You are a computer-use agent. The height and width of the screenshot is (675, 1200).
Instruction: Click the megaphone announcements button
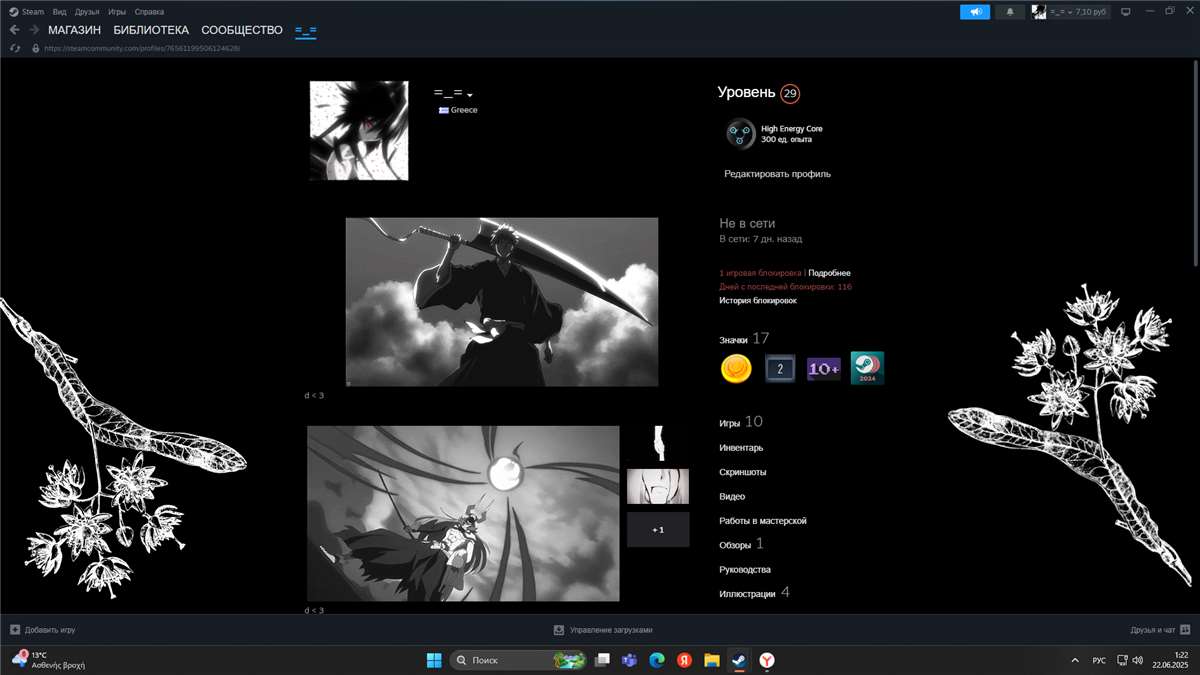975,12
